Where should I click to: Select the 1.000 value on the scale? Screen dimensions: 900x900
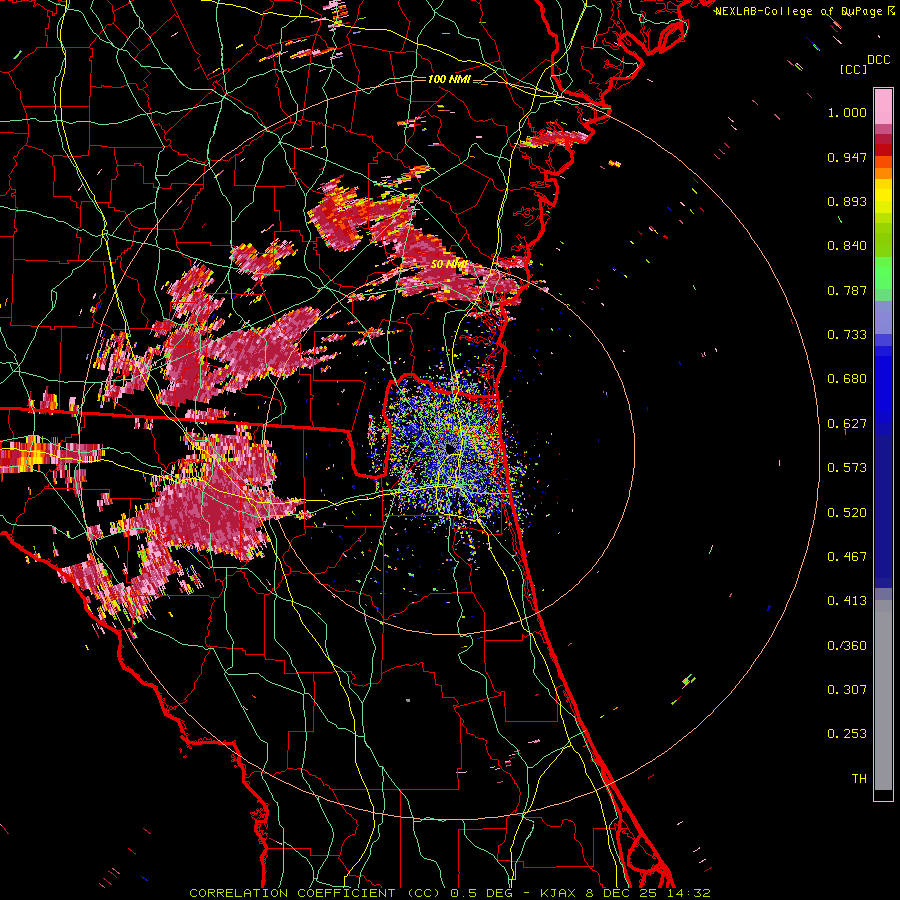847,112
